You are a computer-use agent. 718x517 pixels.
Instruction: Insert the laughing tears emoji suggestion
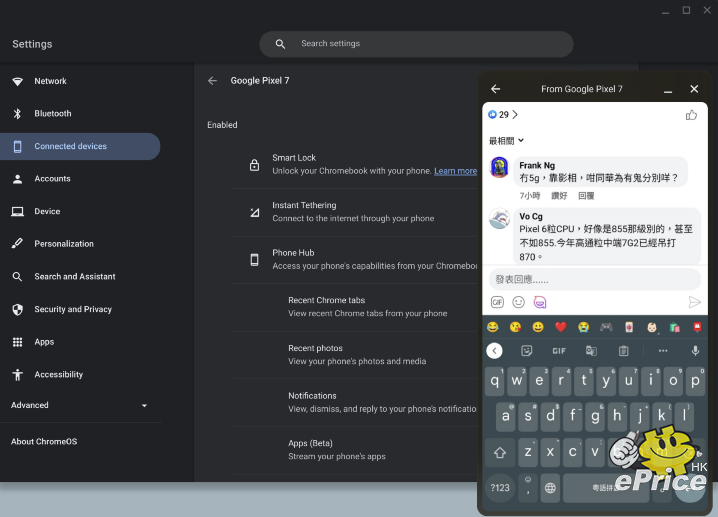pos(493,327)
